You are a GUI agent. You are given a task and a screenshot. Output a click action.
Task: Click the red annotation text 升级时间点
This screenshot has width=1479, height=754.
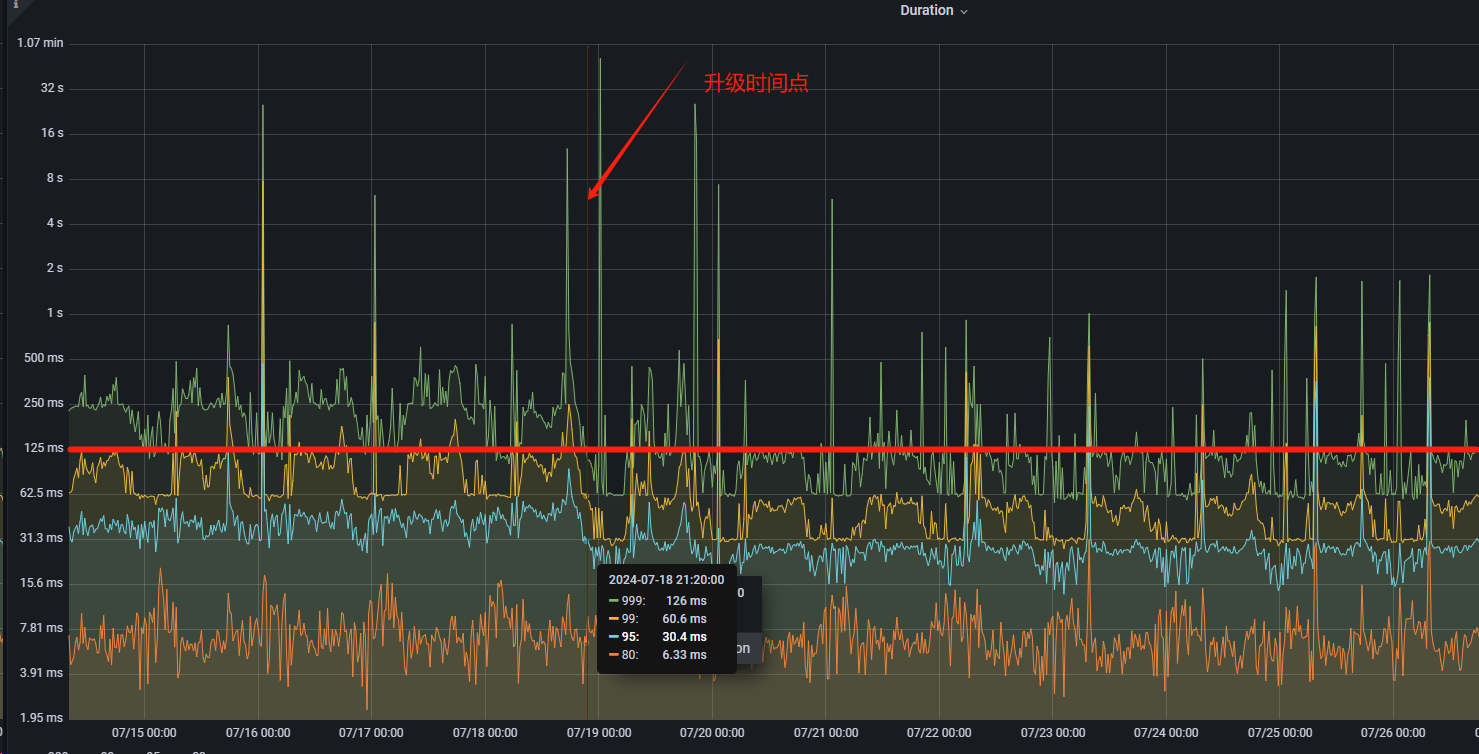[x=756, y=84]
